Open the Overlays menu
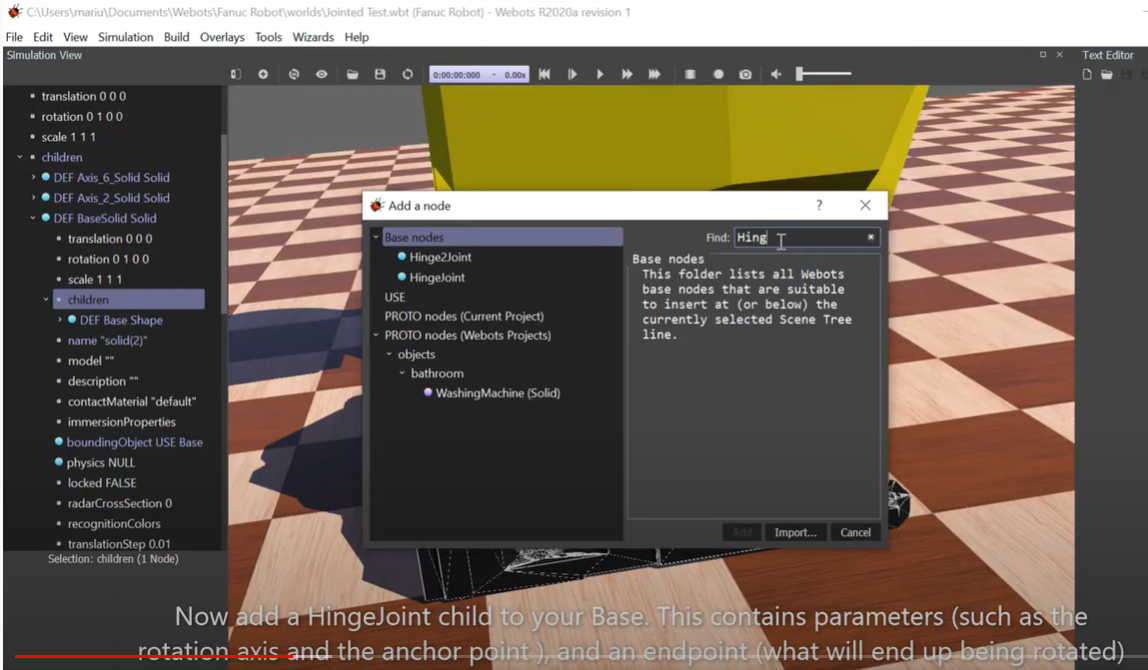 pyautogui.click(x=222, y=37)
